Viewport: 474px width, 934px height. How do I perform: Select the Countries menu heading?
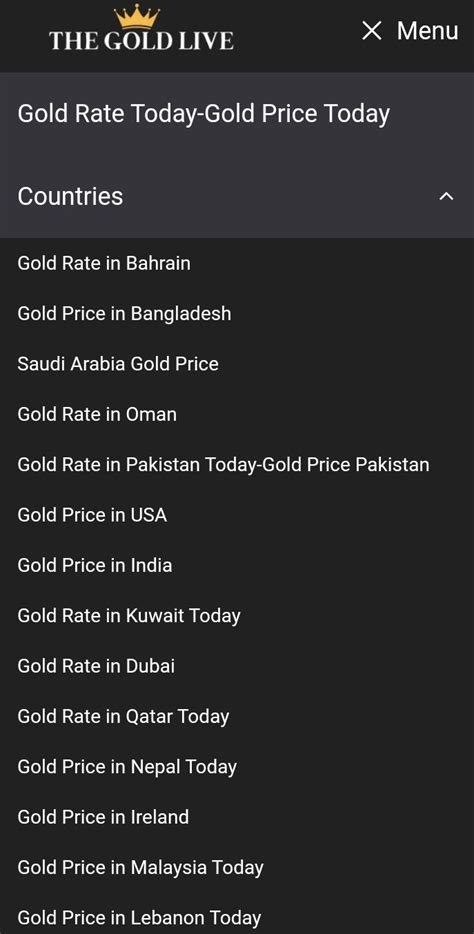coord(70,196)
